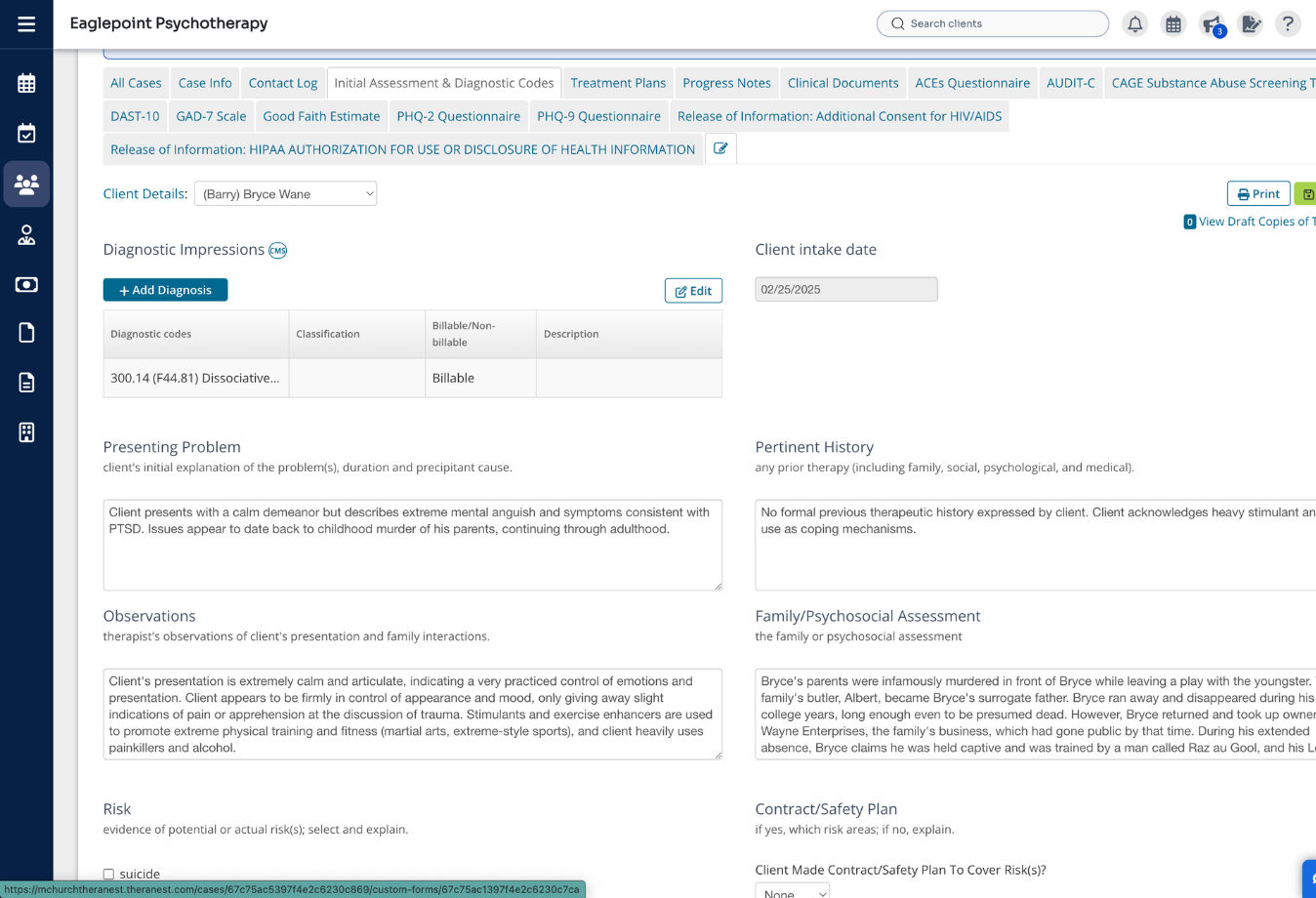
Task: Click into the Observations text box
Action: (413, 714)
